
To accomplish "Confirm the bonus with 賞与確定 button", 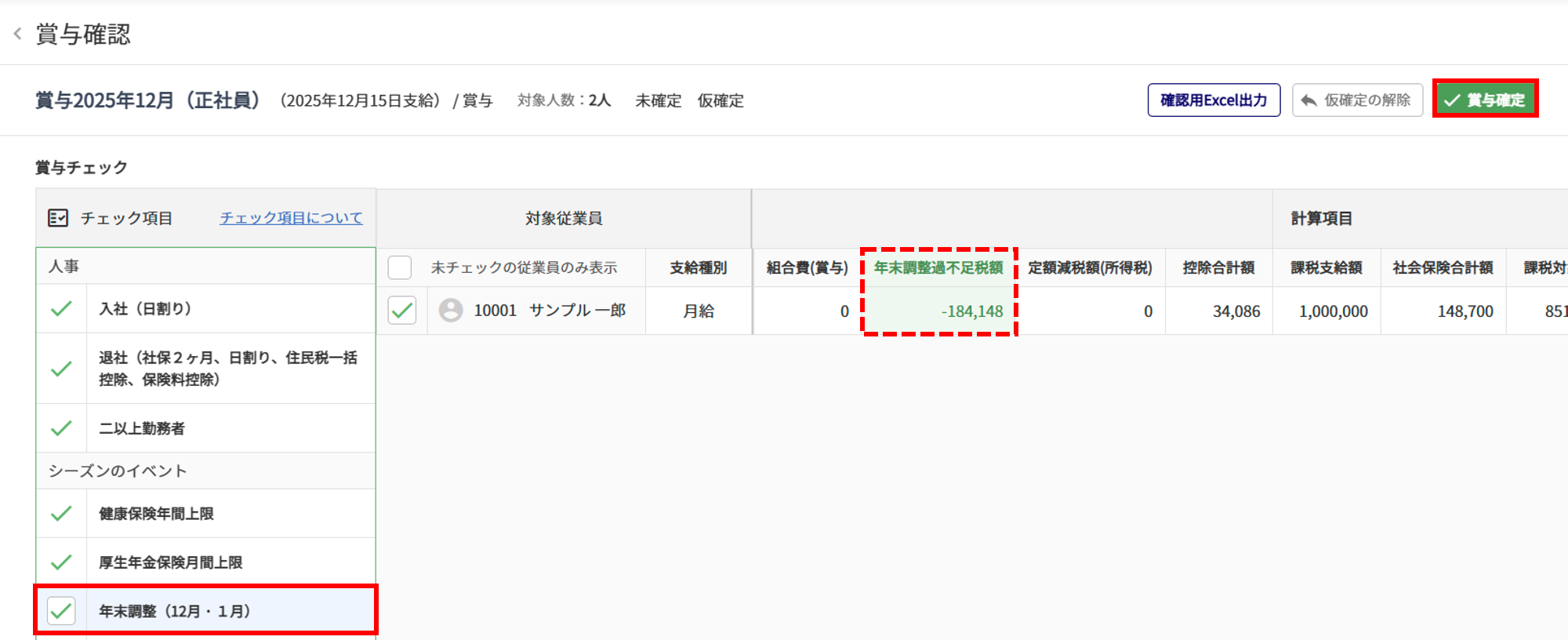I will coord(1485,100).
